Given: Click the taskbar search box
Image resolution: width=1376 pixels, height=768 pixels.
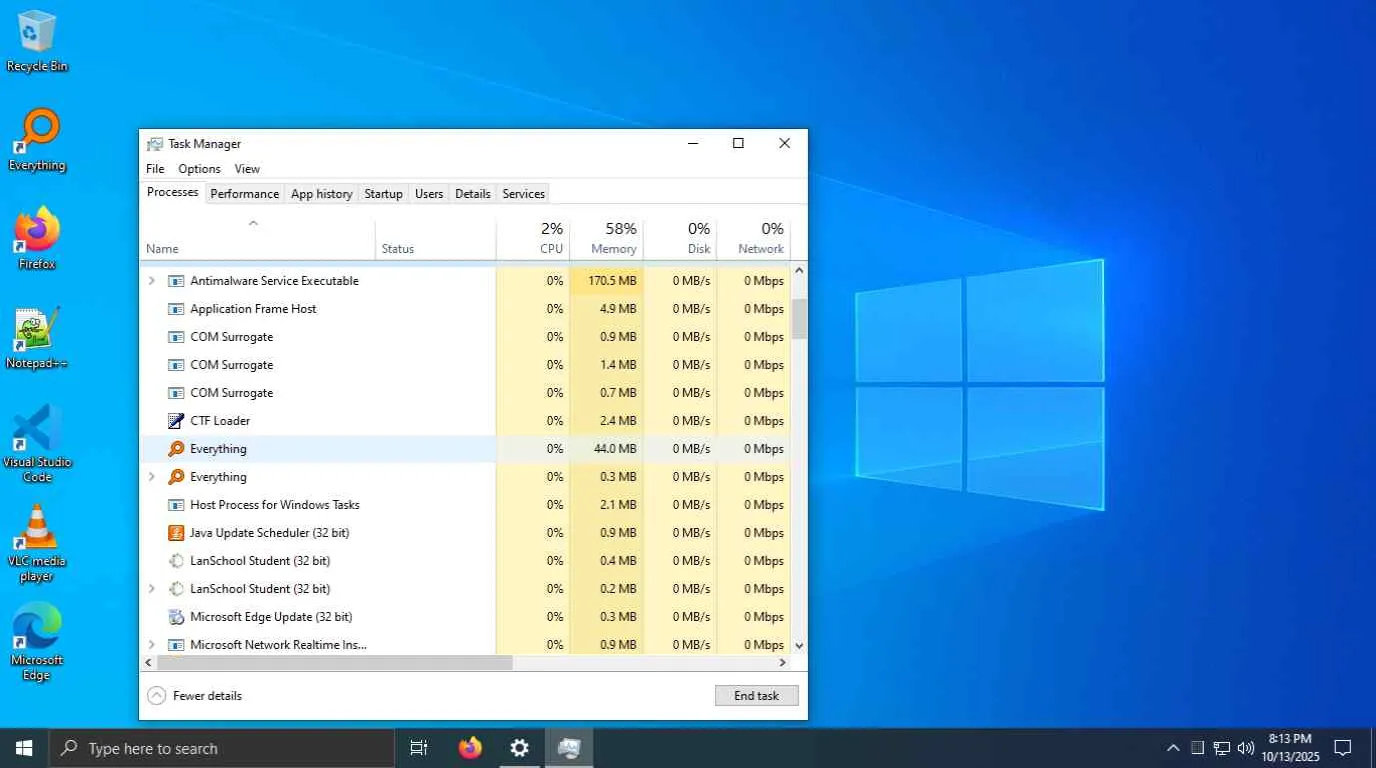Looking at the screenshot, I should coord(222,748).
